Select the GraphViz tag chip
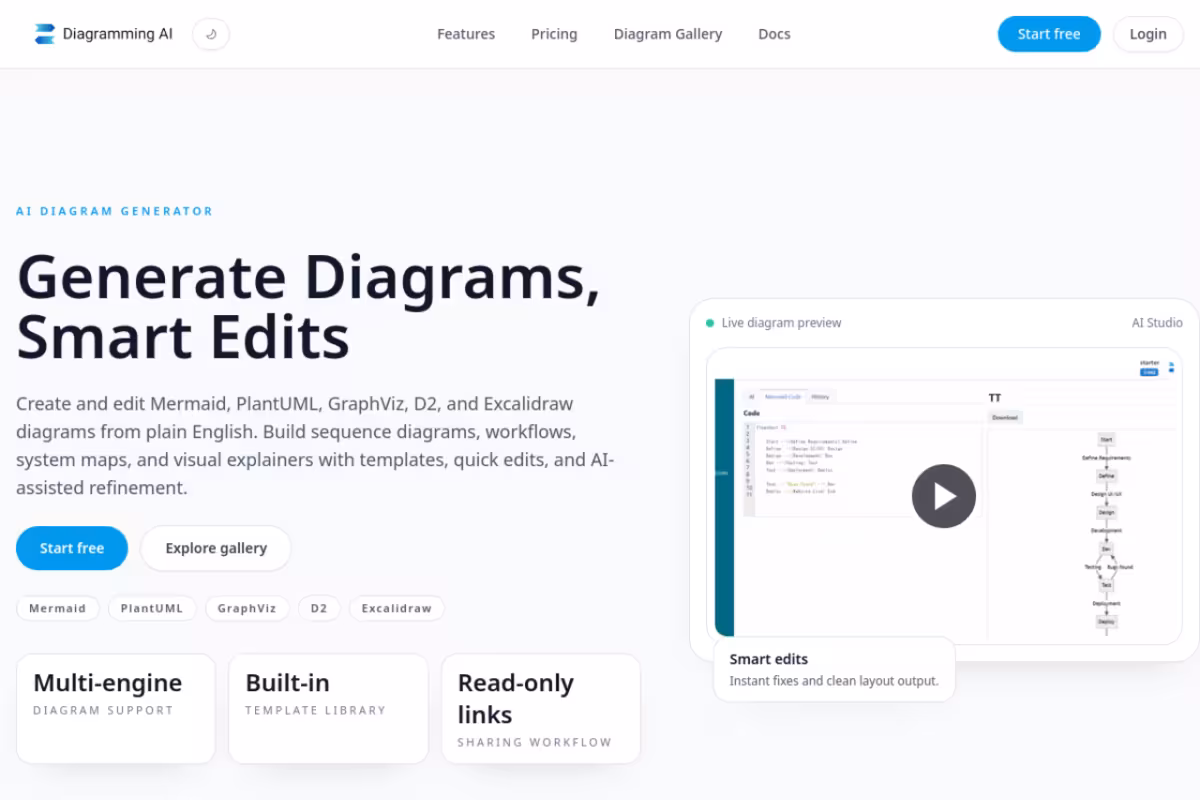Screen dimensions: 1200x800 coord(247,608)
